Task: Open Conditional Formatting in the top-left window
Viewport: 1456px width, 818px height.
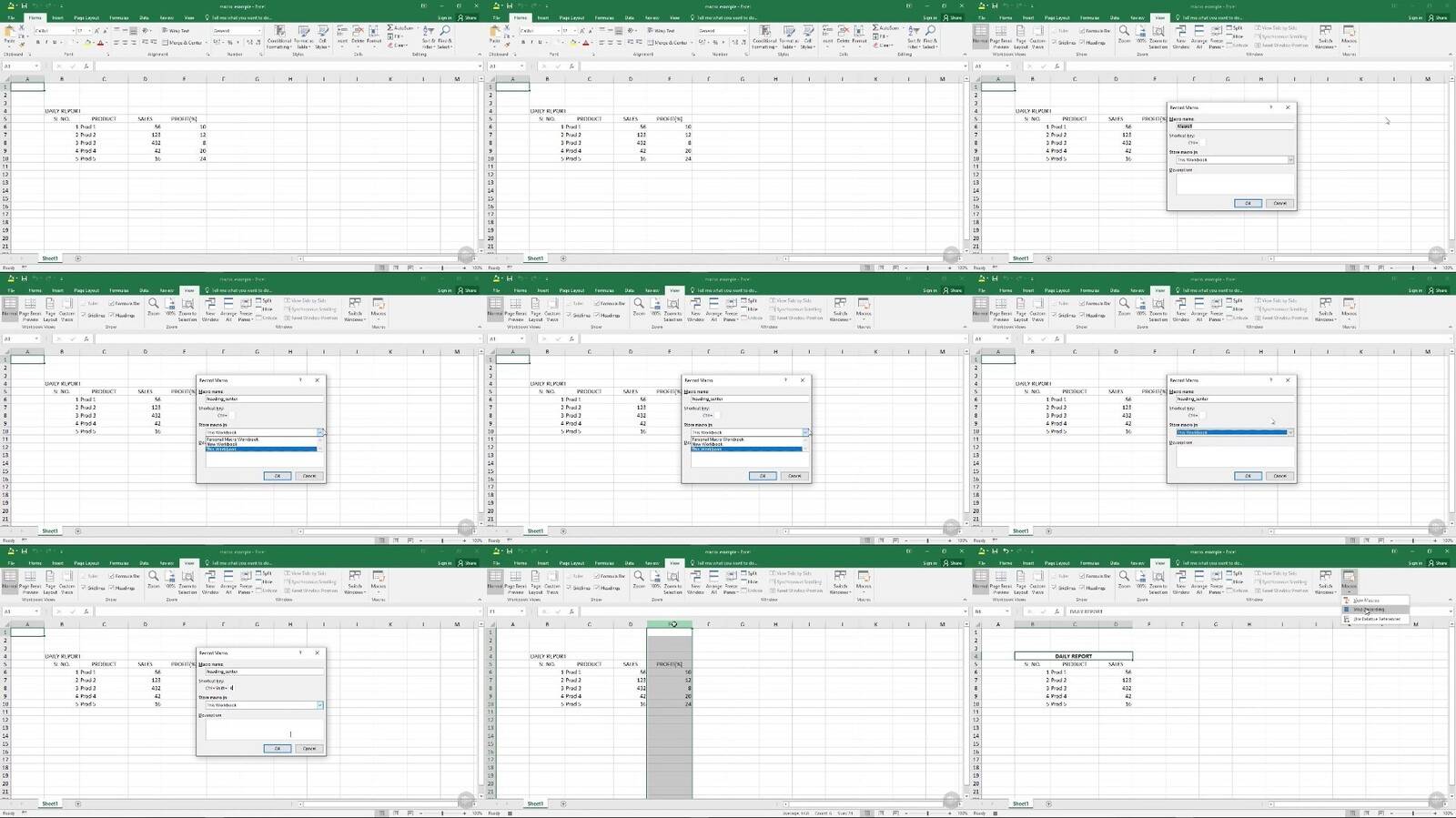Action: coord(279,36)
